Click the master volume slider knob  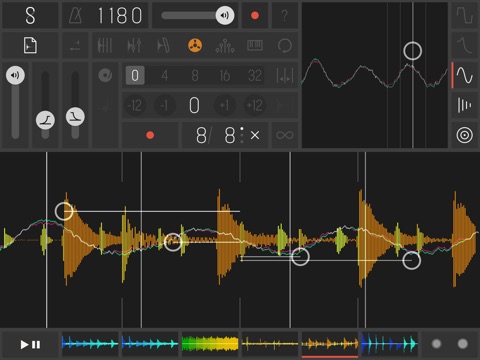[225, 15]
